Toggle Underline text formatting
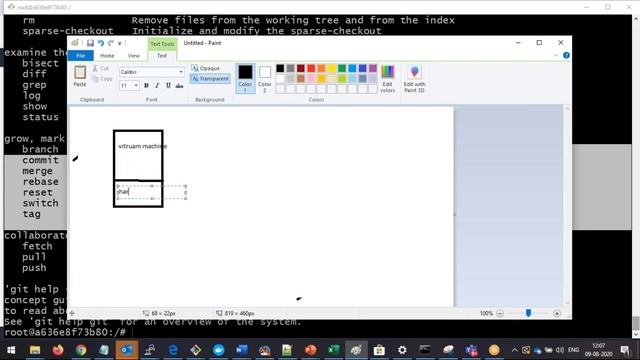 pyautogui.click(x=168, y=85)
